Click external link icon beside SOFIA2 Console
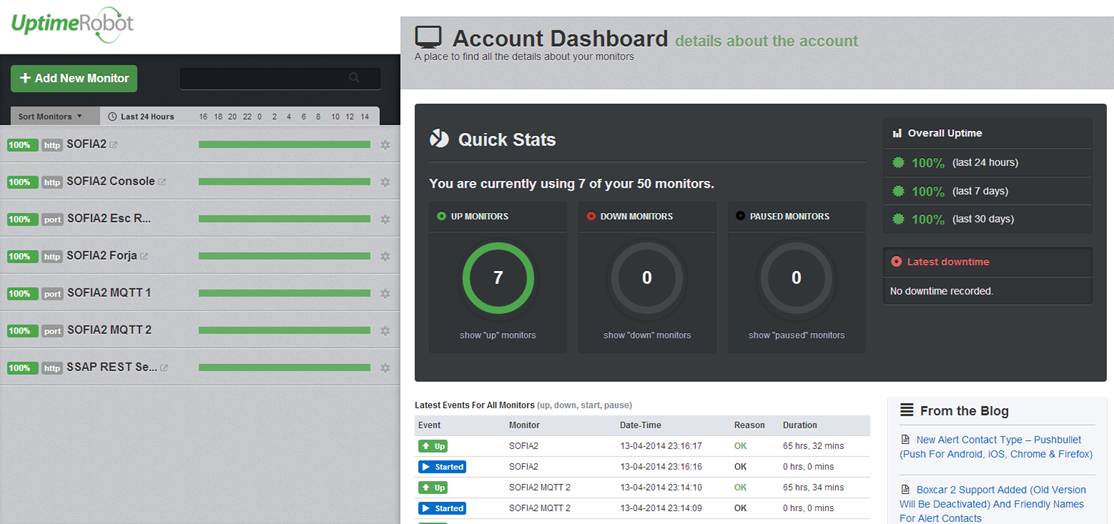This screenshot has height=524, width=1114. [162, 182]
